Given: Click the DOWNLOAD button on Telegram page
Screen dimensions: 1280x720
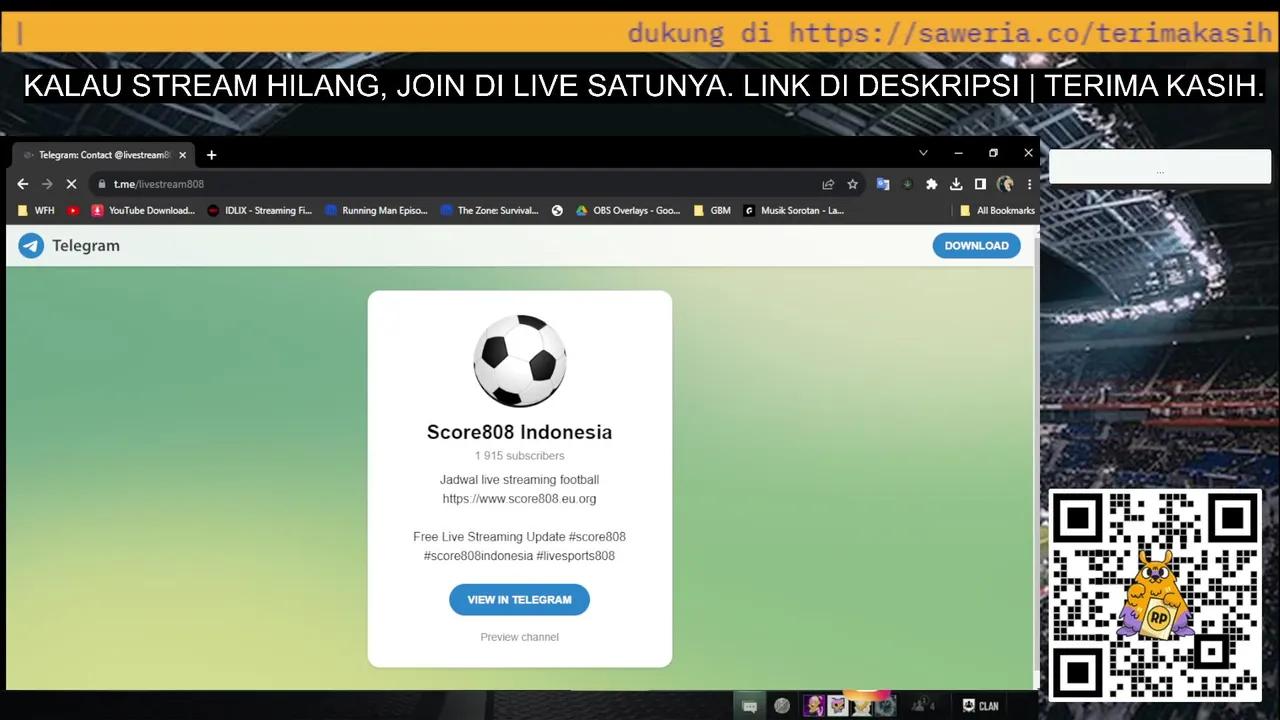Looking at the screenshot, I should tap(976, 246).
